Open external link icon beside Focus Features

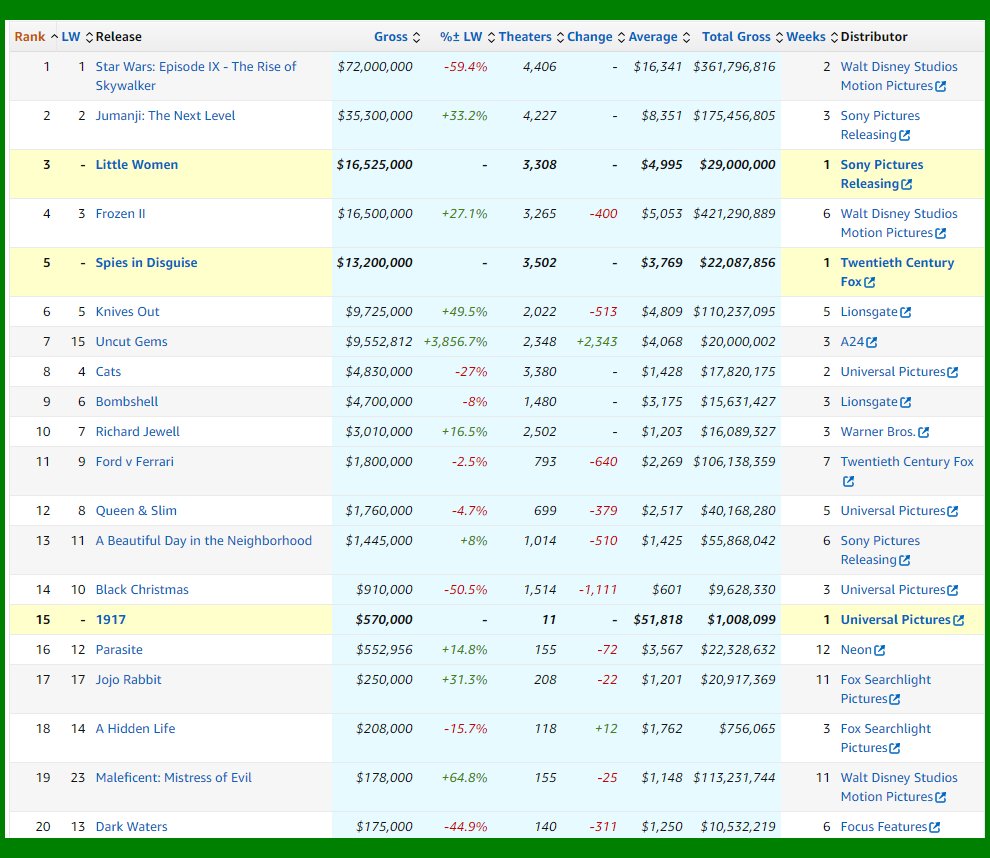pyautogui.click(x=934, y=827)
